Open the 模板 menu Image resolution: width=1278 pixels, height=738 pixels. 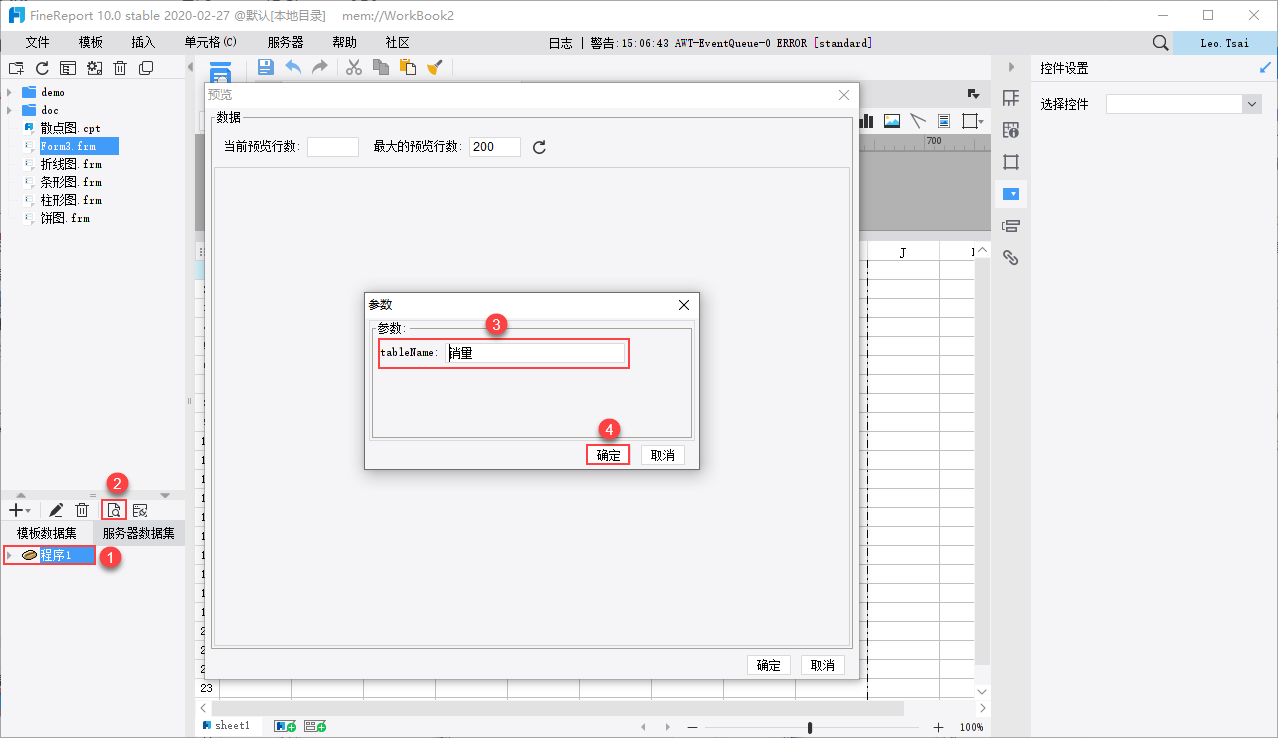[x=91, y=43]
